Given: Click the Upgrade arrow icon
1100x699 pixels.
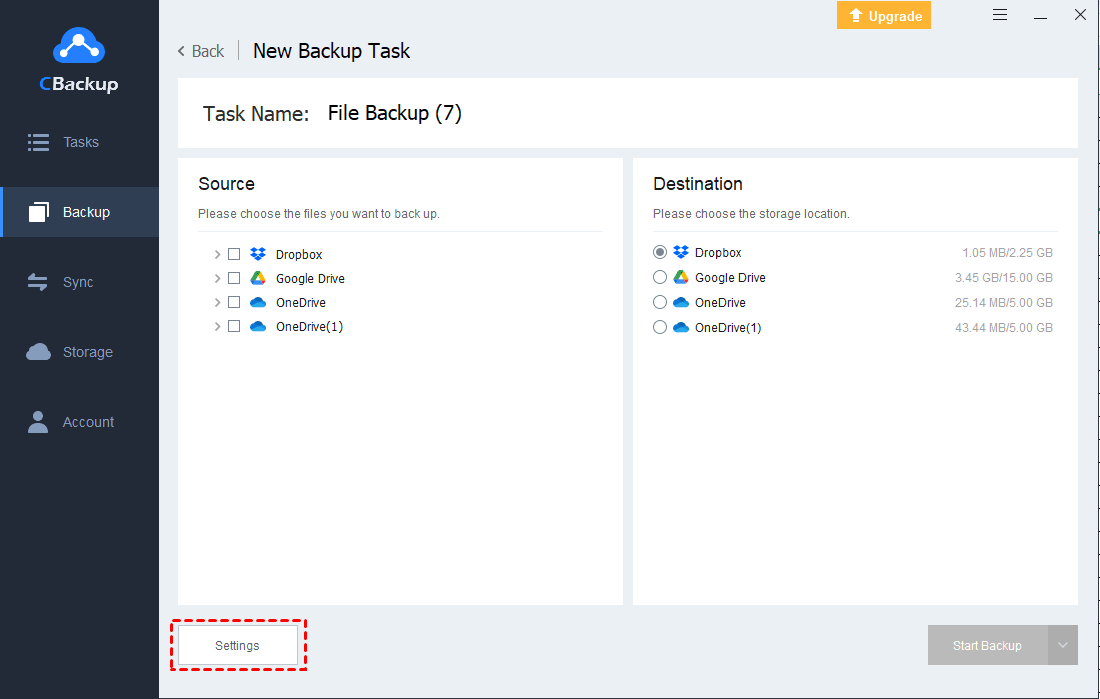Looking at the screenshot, I should point(855,15).
